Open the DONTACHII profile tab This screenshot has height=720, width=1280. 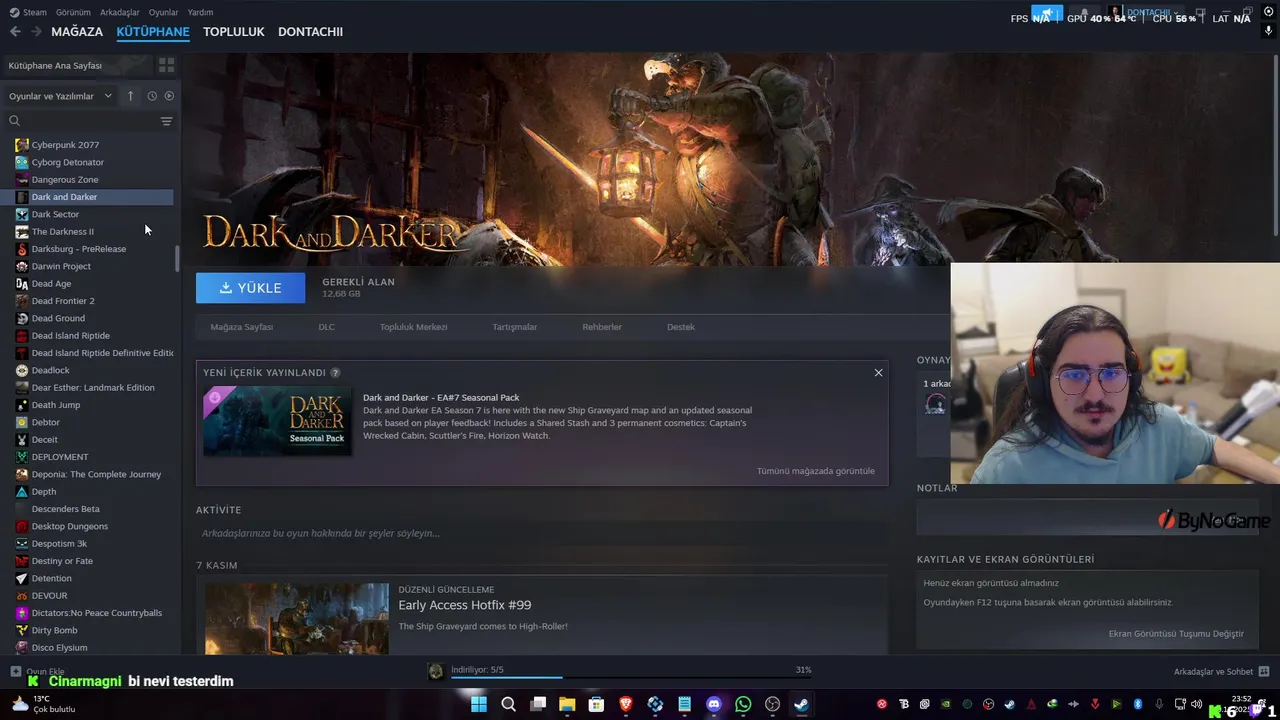(x=310, y=32)
